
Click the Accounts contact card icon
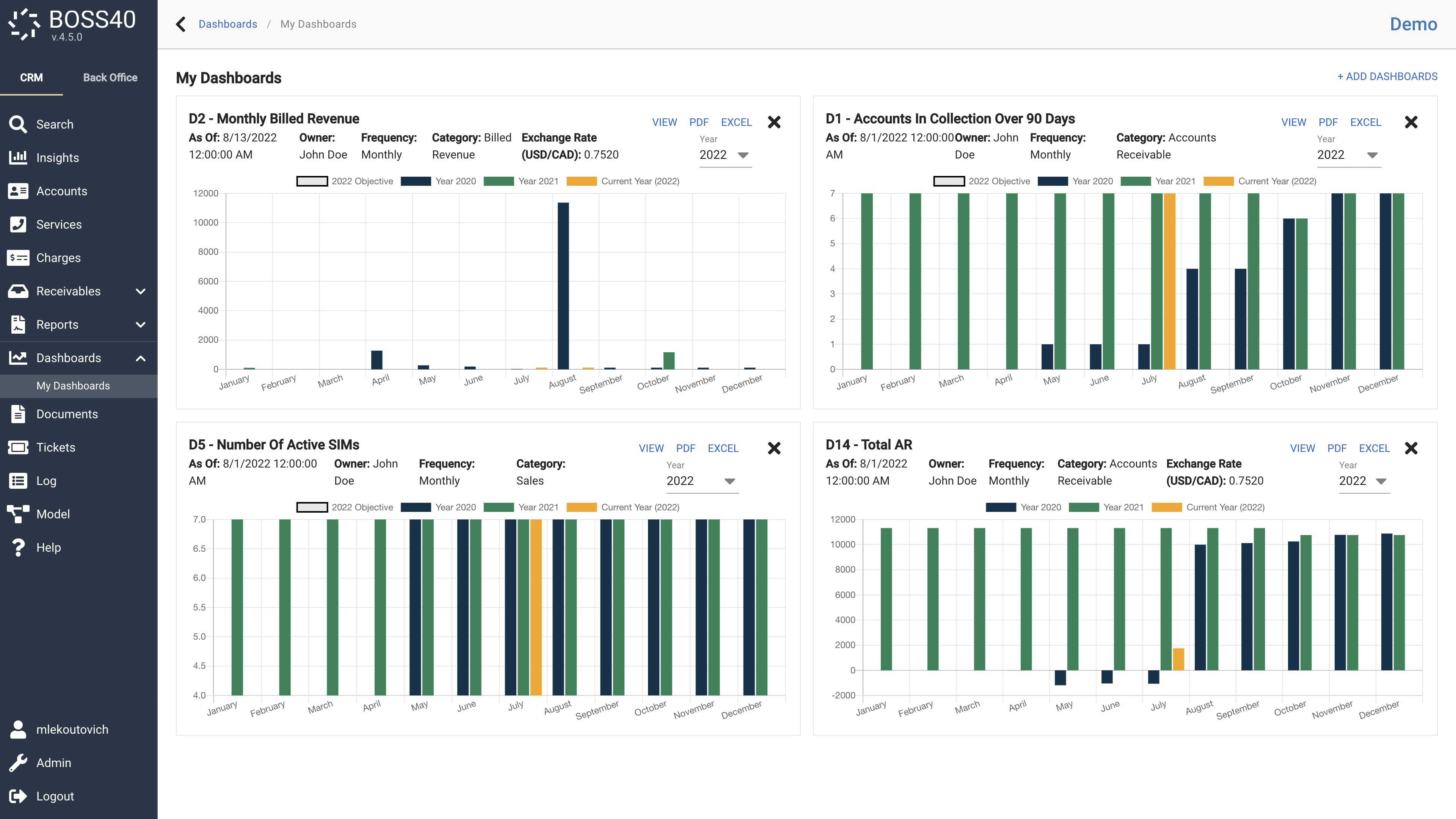coord(18,191)
